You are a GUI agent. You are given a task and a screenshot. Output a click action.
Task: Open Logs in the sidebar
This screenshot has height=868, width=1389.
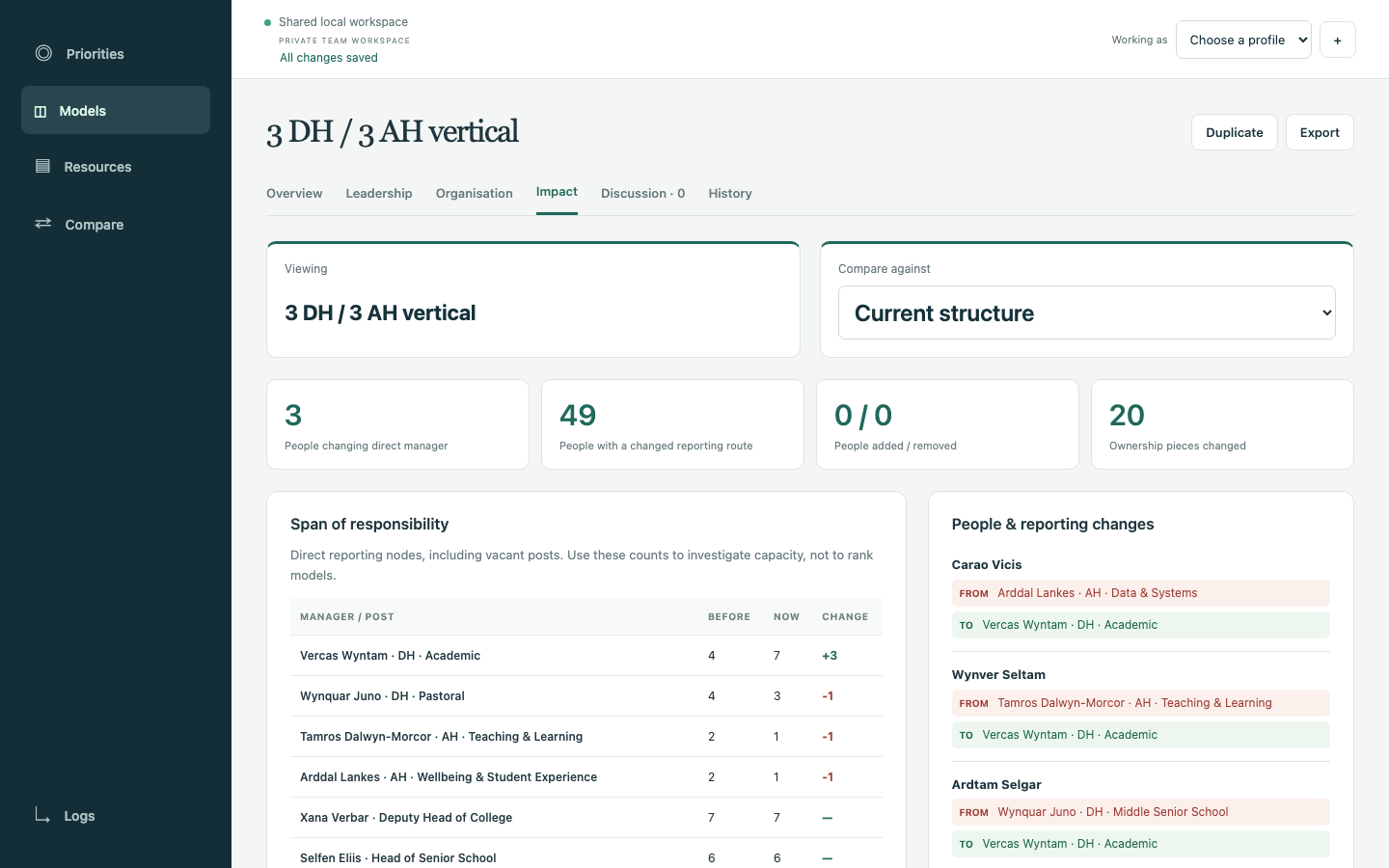pos(116,816)
